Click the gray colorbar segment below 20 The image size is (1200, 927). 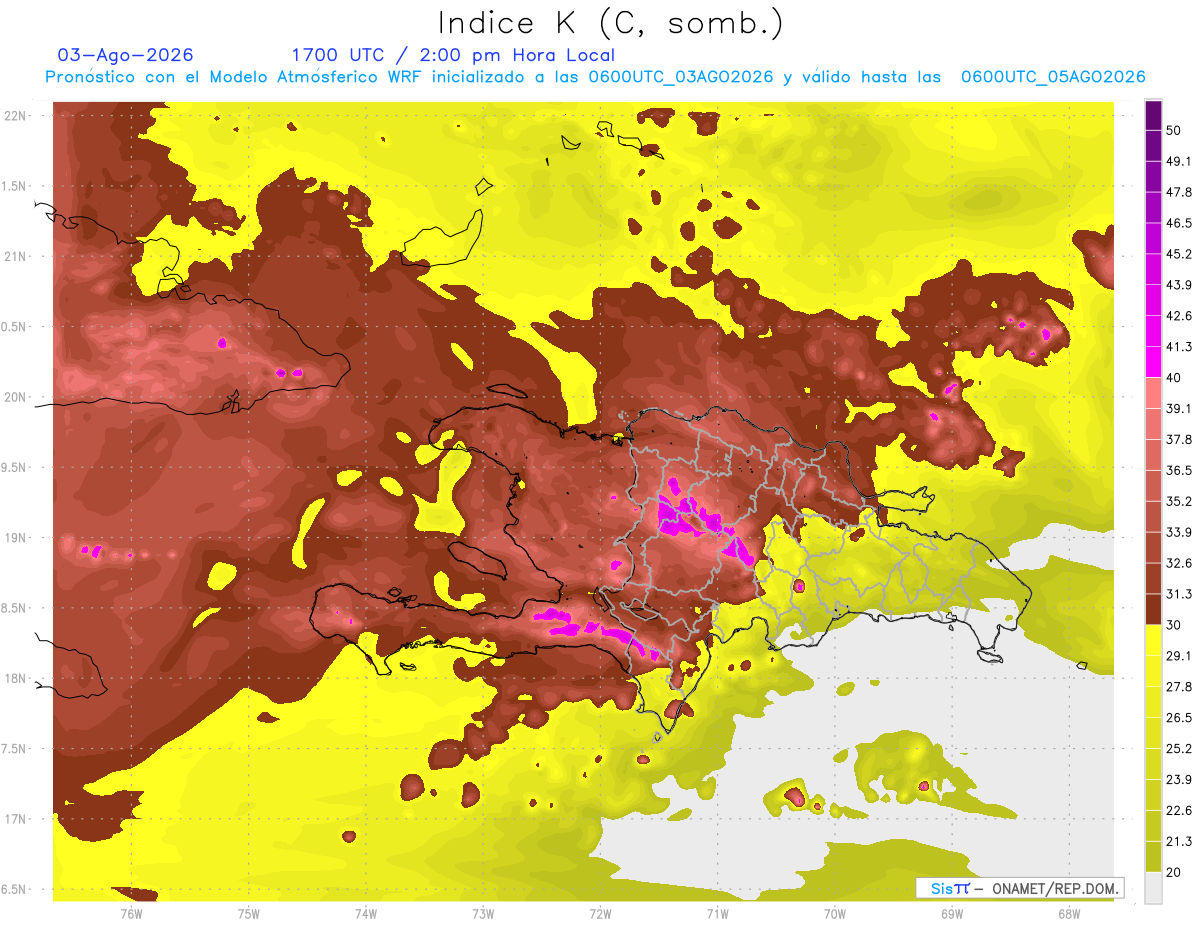(1154, 887)
